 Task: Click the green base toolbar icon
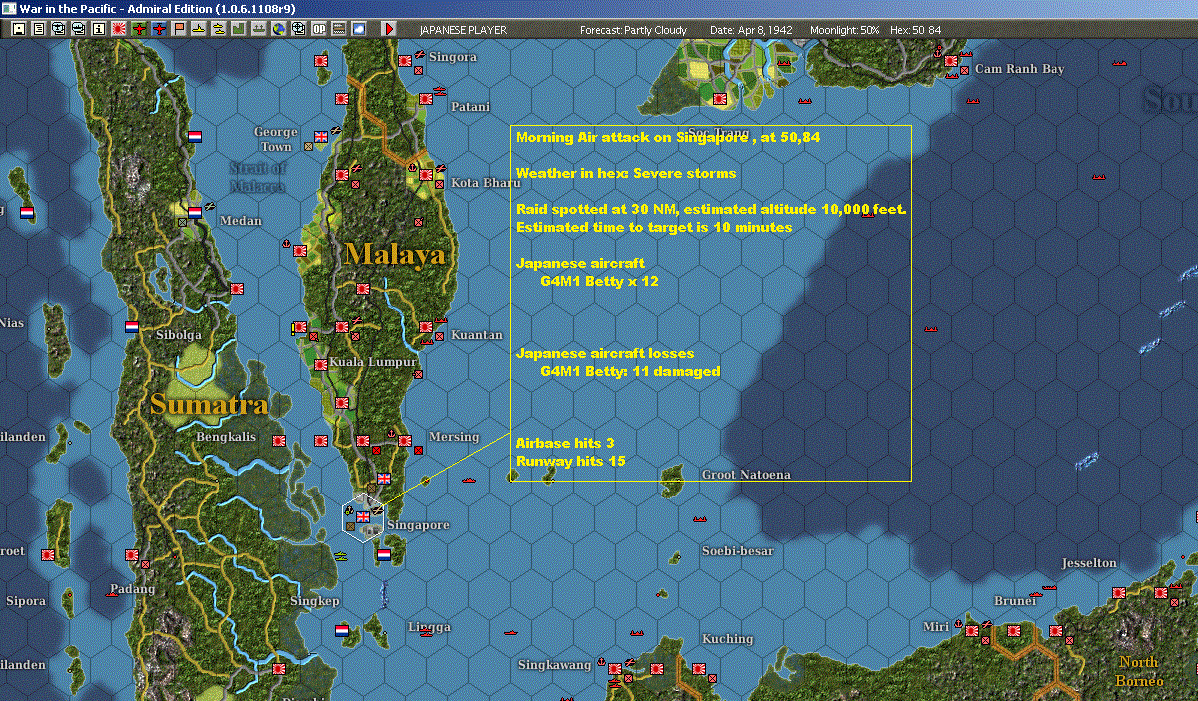[x=238, y=29]
